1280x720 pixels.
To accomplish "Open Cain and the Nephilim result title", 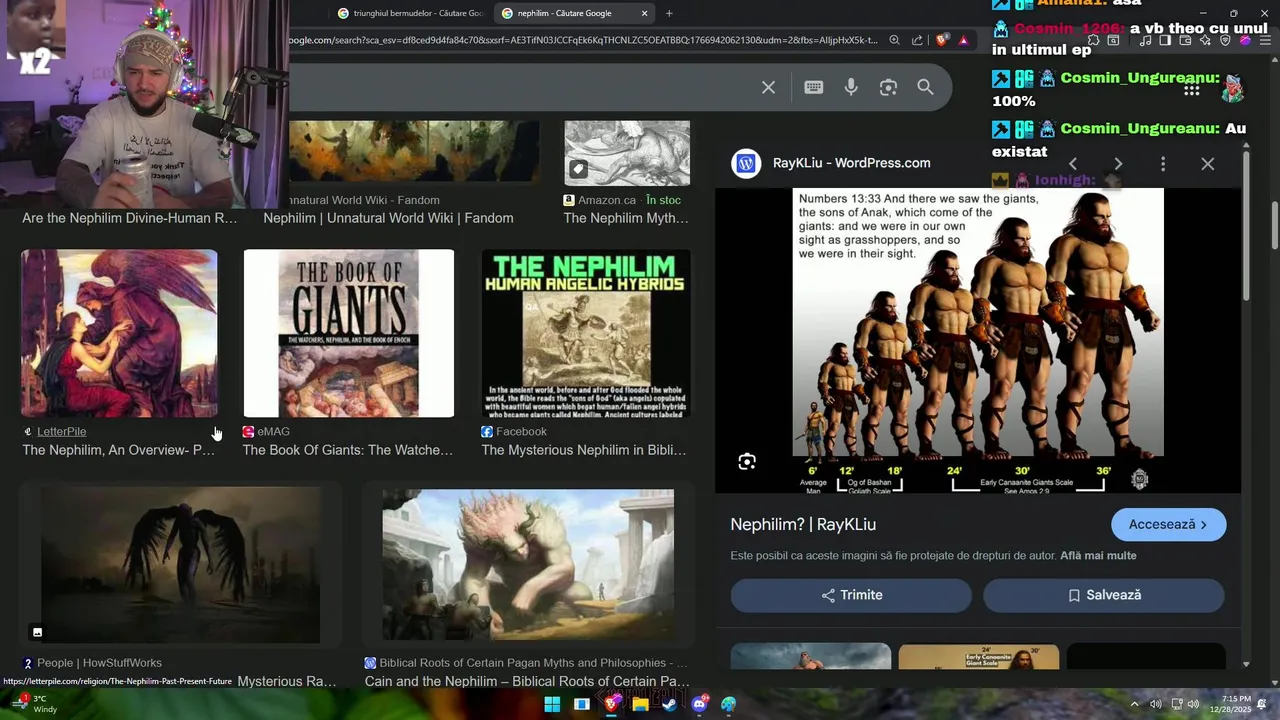I will (527, 682).
